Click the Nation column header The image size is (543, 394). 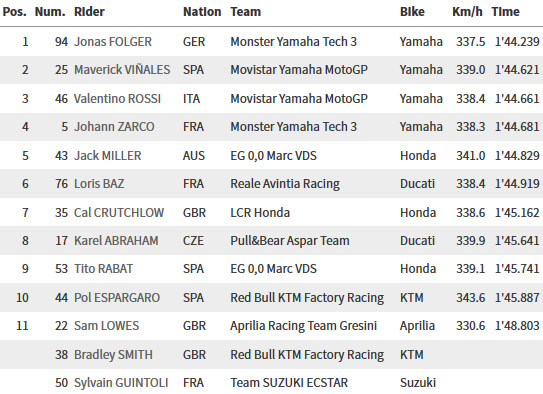202,12
